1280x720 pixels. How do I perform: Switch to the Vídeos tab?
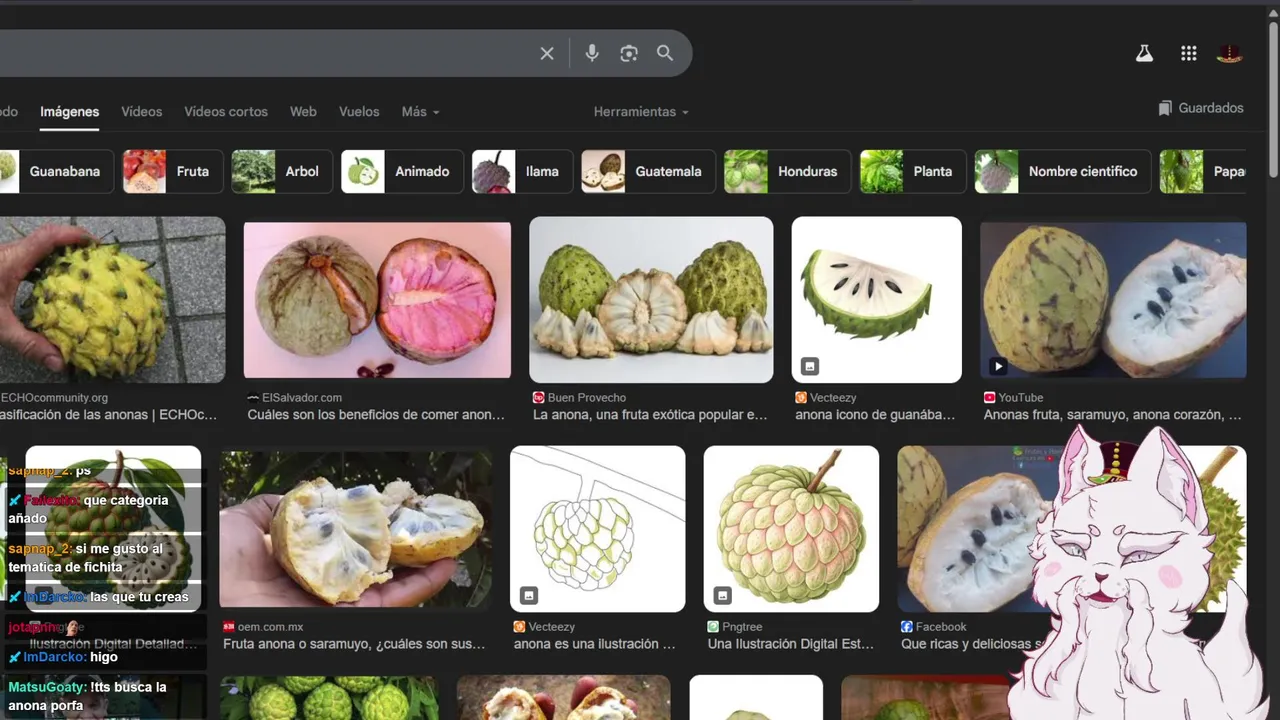(141, 112)
